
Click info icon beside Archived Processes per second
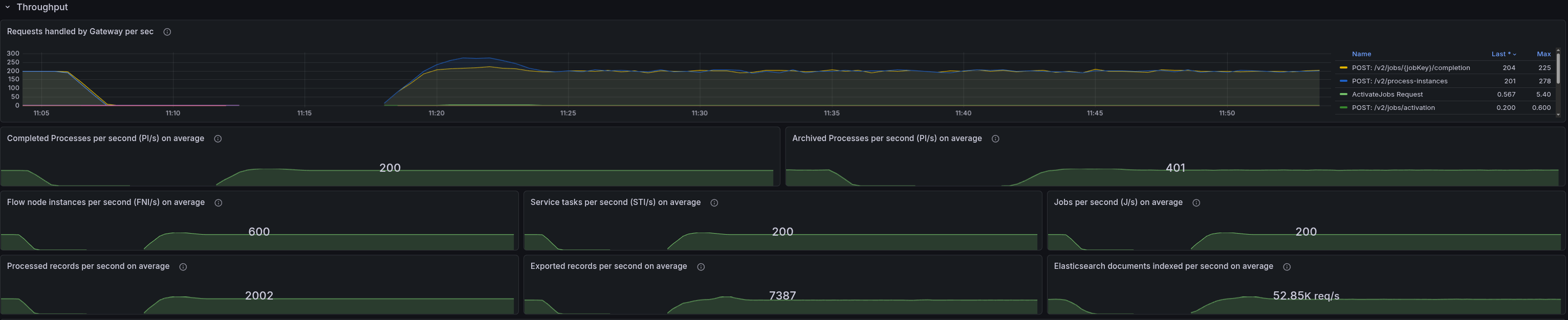point(995,139)
